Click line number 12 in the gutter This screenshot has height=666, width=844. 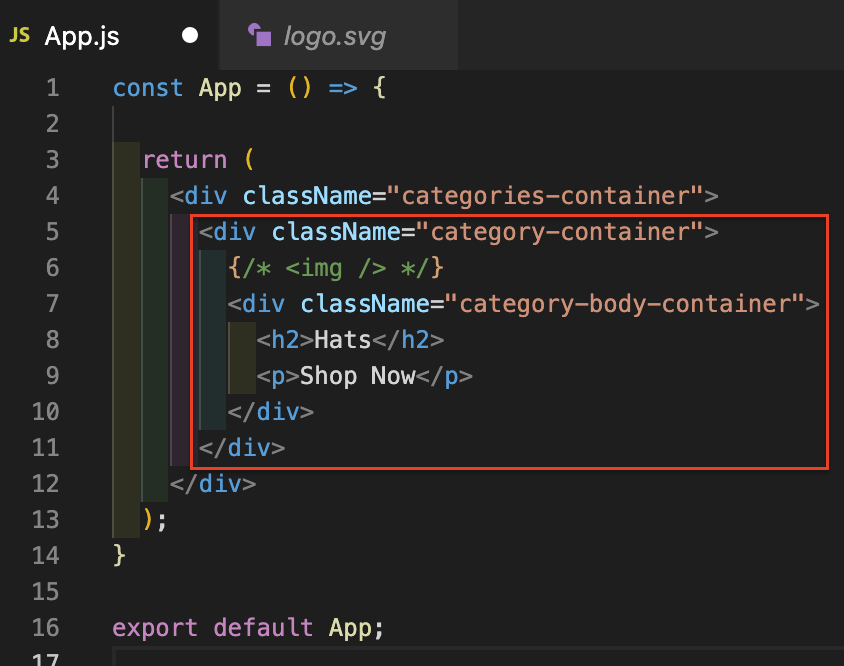(45, 484)
